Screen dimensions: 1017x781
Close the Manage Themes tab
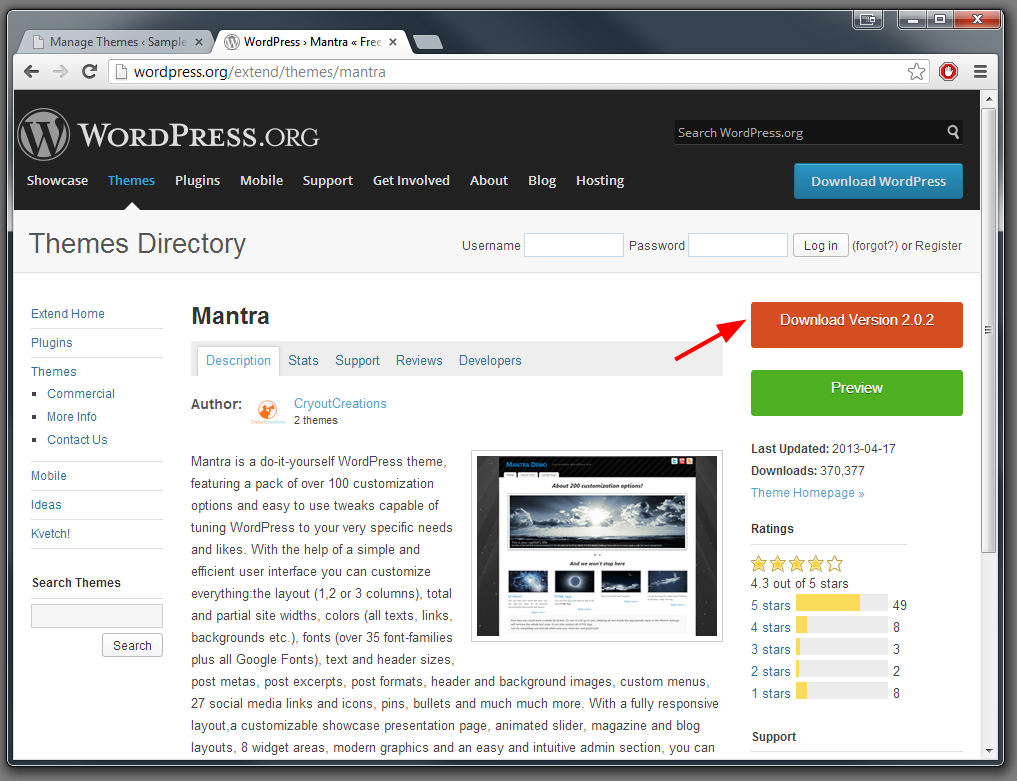199,42
